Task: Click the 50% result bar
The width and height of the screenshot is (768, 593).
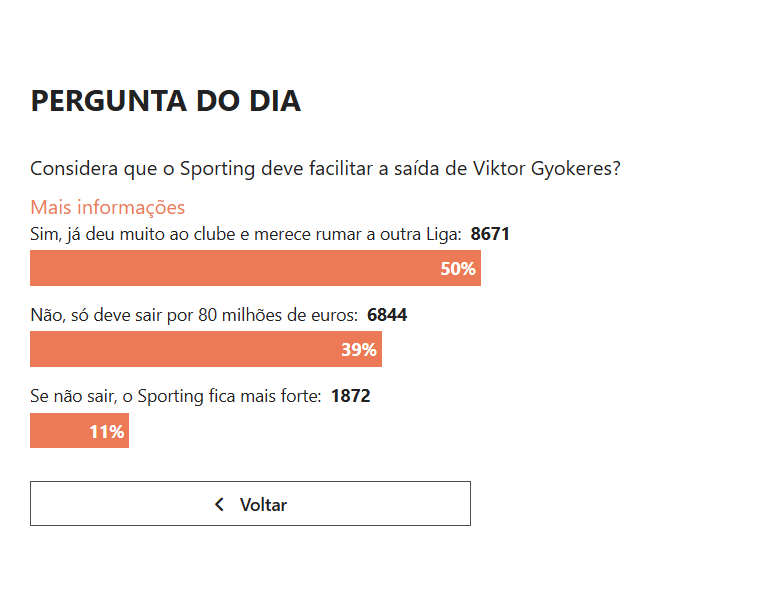Action: coord(255,268)
